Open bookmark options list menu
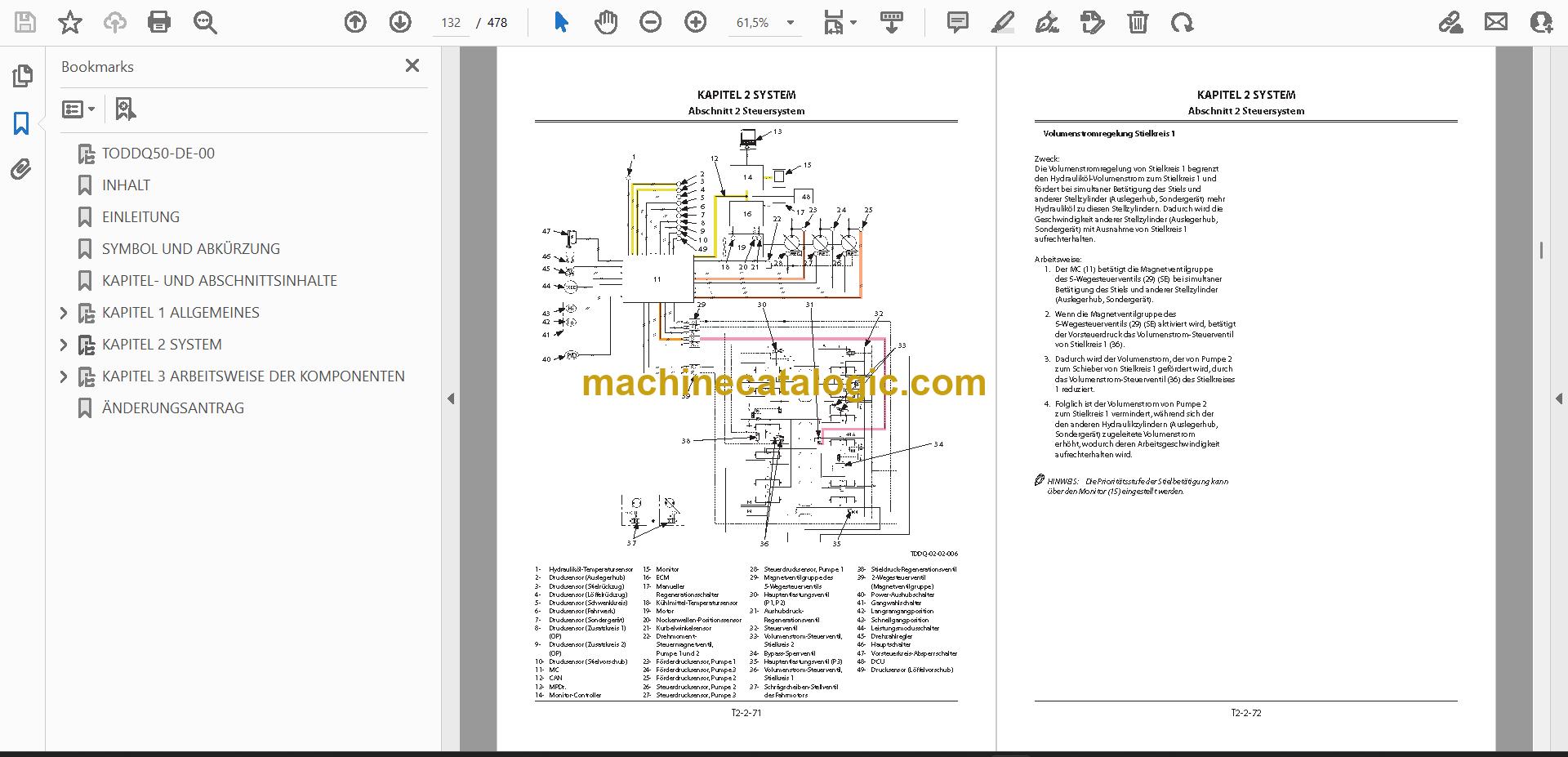This screenshot has width=1568, height=757. 78,109
